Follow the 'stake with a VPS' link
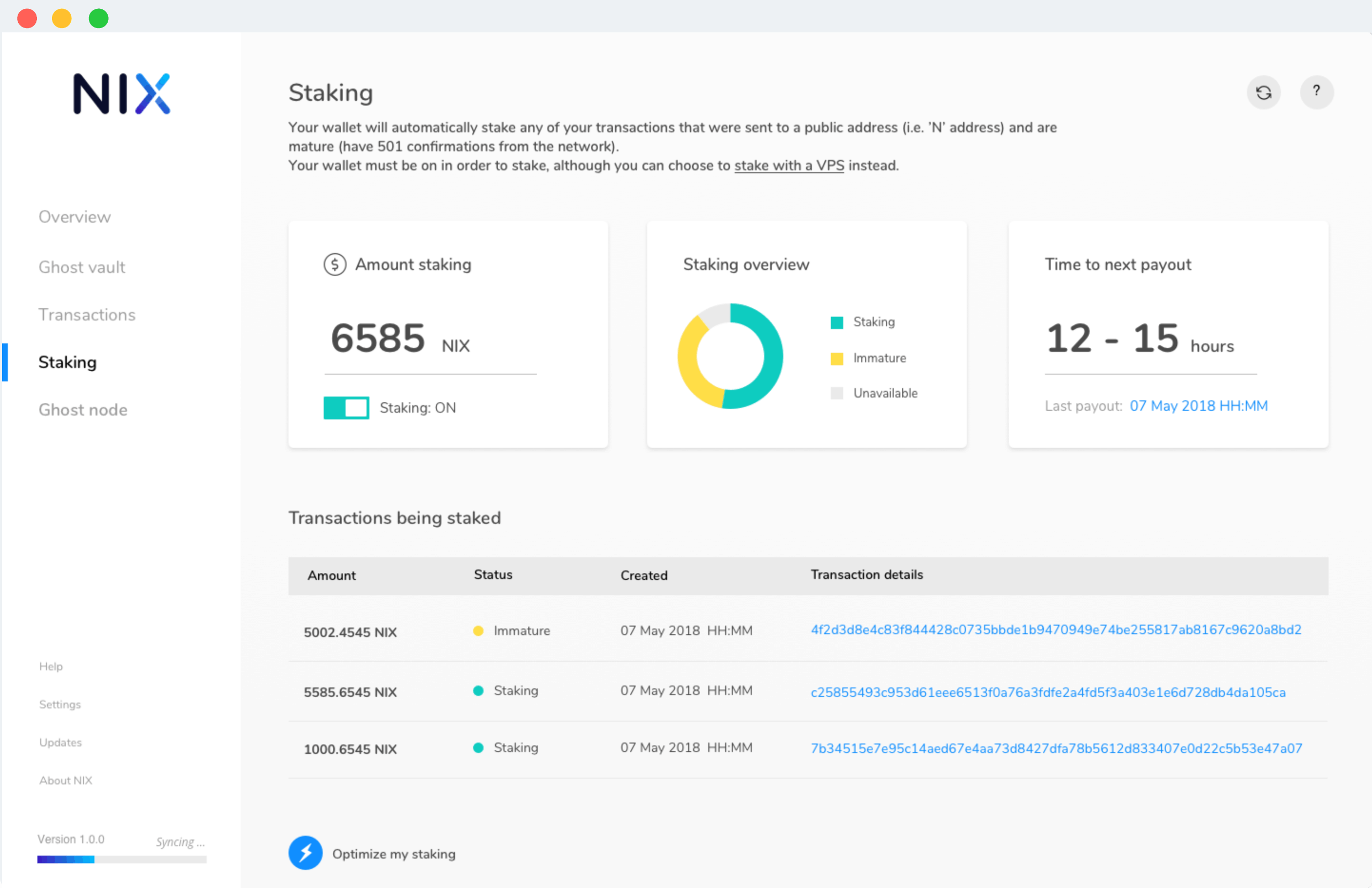1372x888 pixels. click(x=788, y=166)
